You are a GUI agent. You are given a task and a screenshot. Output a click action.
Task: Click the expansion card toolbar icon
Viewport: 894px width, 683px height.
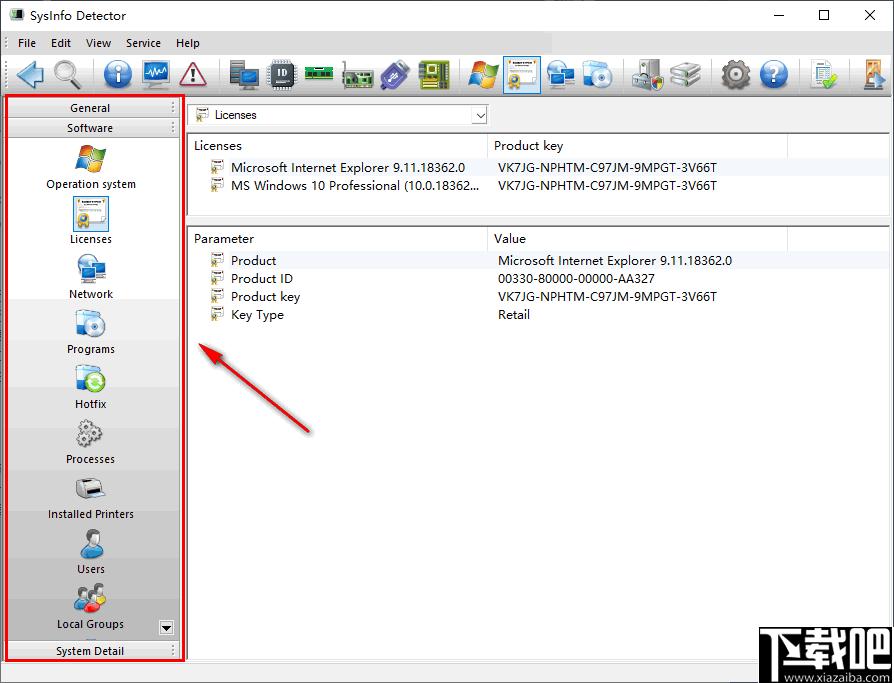(357, 75)
